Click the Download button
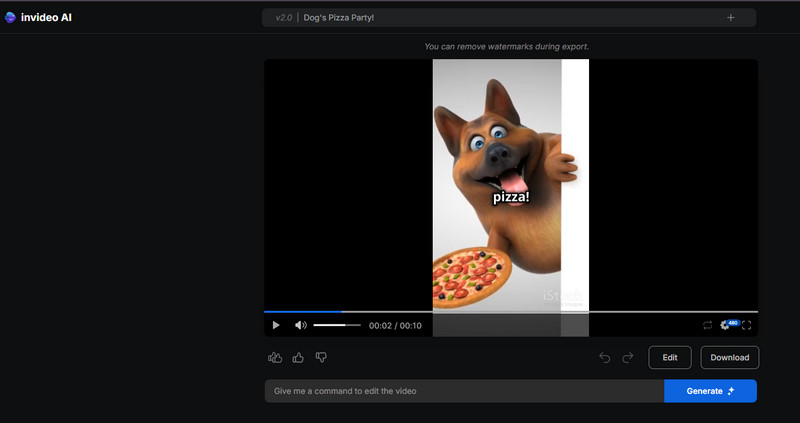Image resolution: width=800 pixels, height=423 pixels. point(730,358)
